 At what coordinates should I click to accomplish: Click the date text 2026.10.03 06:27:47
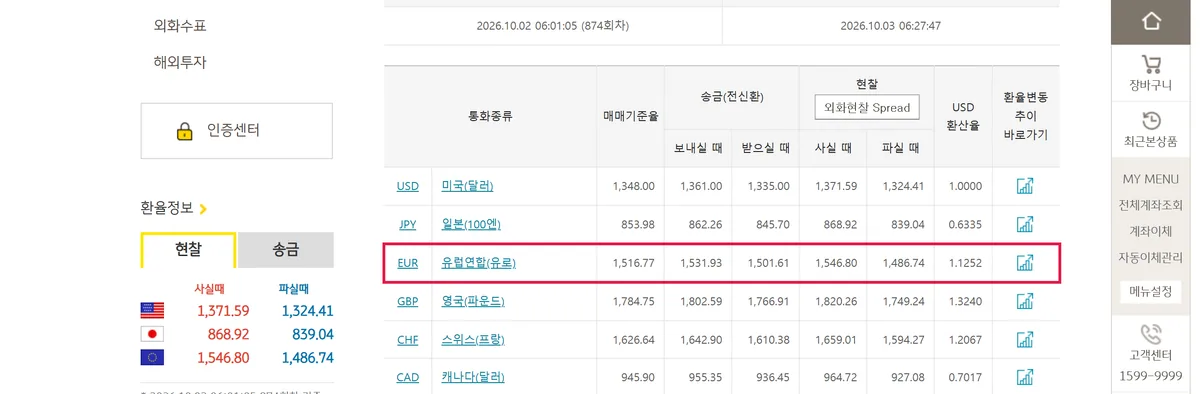click(891, 26)
